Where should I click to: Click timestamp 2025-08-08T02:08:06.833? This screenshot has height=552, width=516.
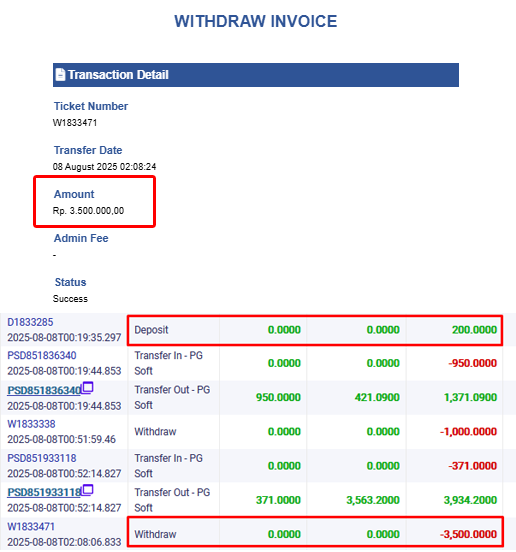pyautogui.click(x=64, y=542)
